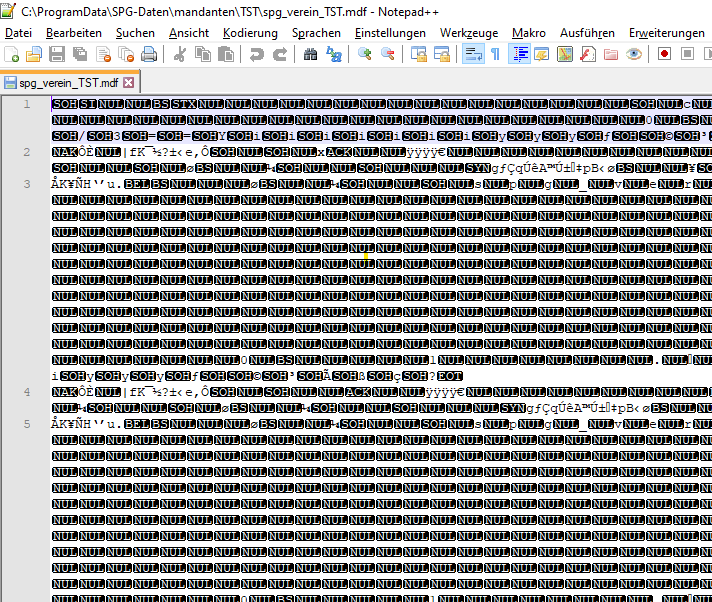Open the Function list panel icon
Image resolution: width=712 pixels, height=602 pixels.
[587, 54]
